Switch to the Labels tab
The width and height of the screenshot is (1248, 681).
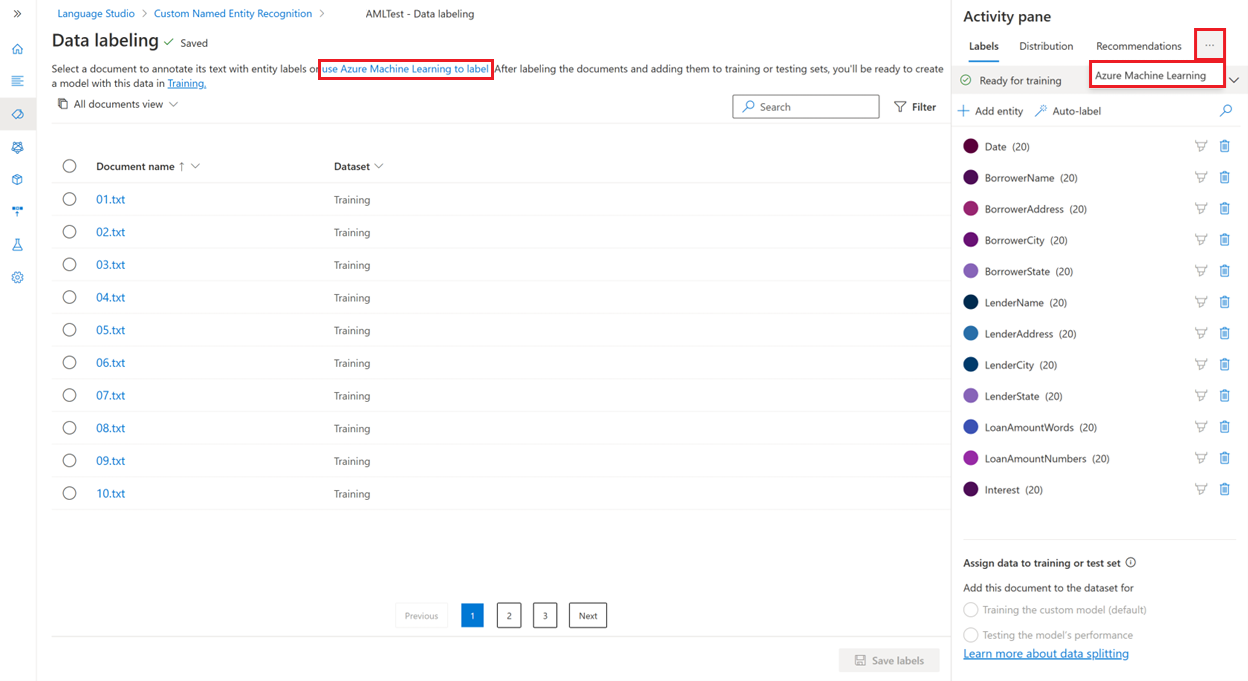984,46
